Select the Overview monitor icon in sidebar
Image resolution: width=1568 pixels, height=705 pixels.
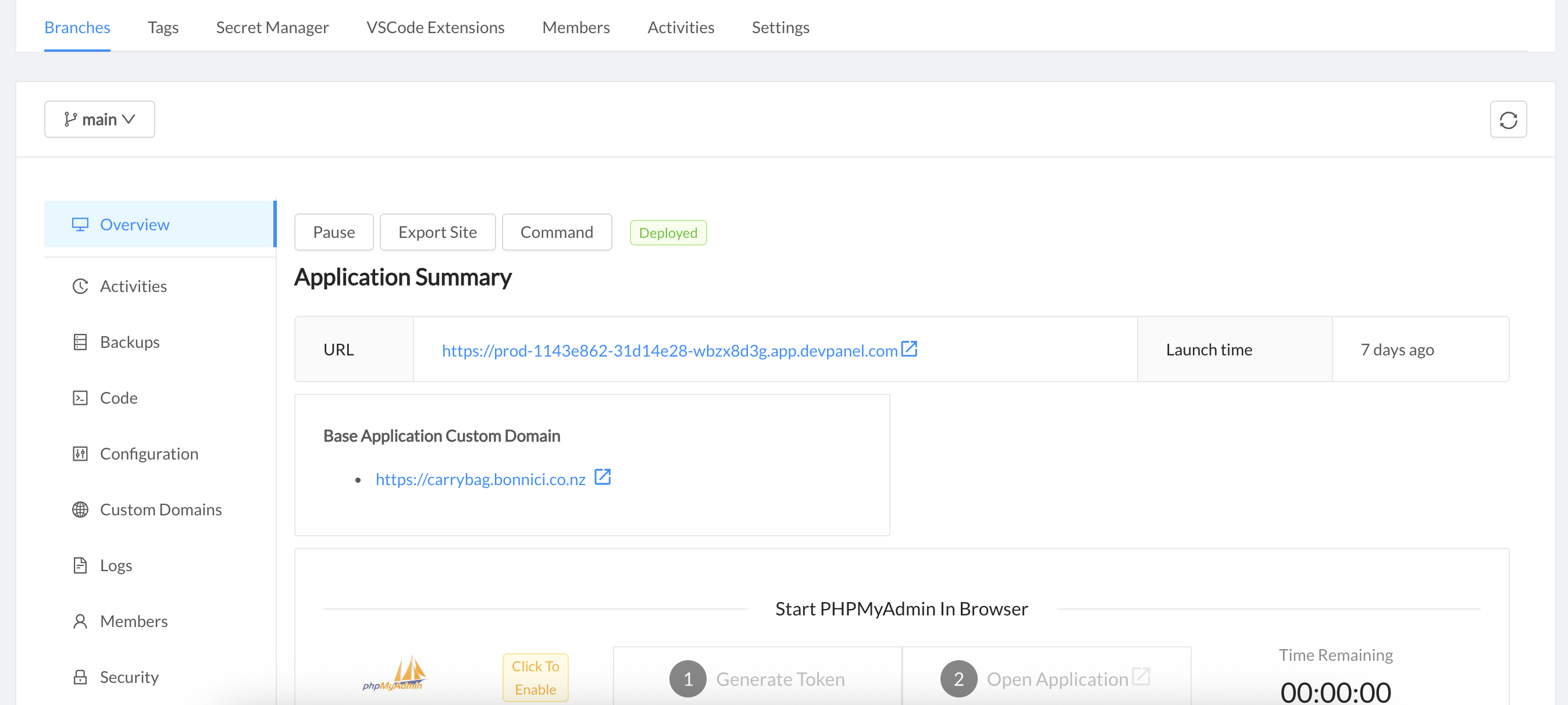[x=80, y=224]
